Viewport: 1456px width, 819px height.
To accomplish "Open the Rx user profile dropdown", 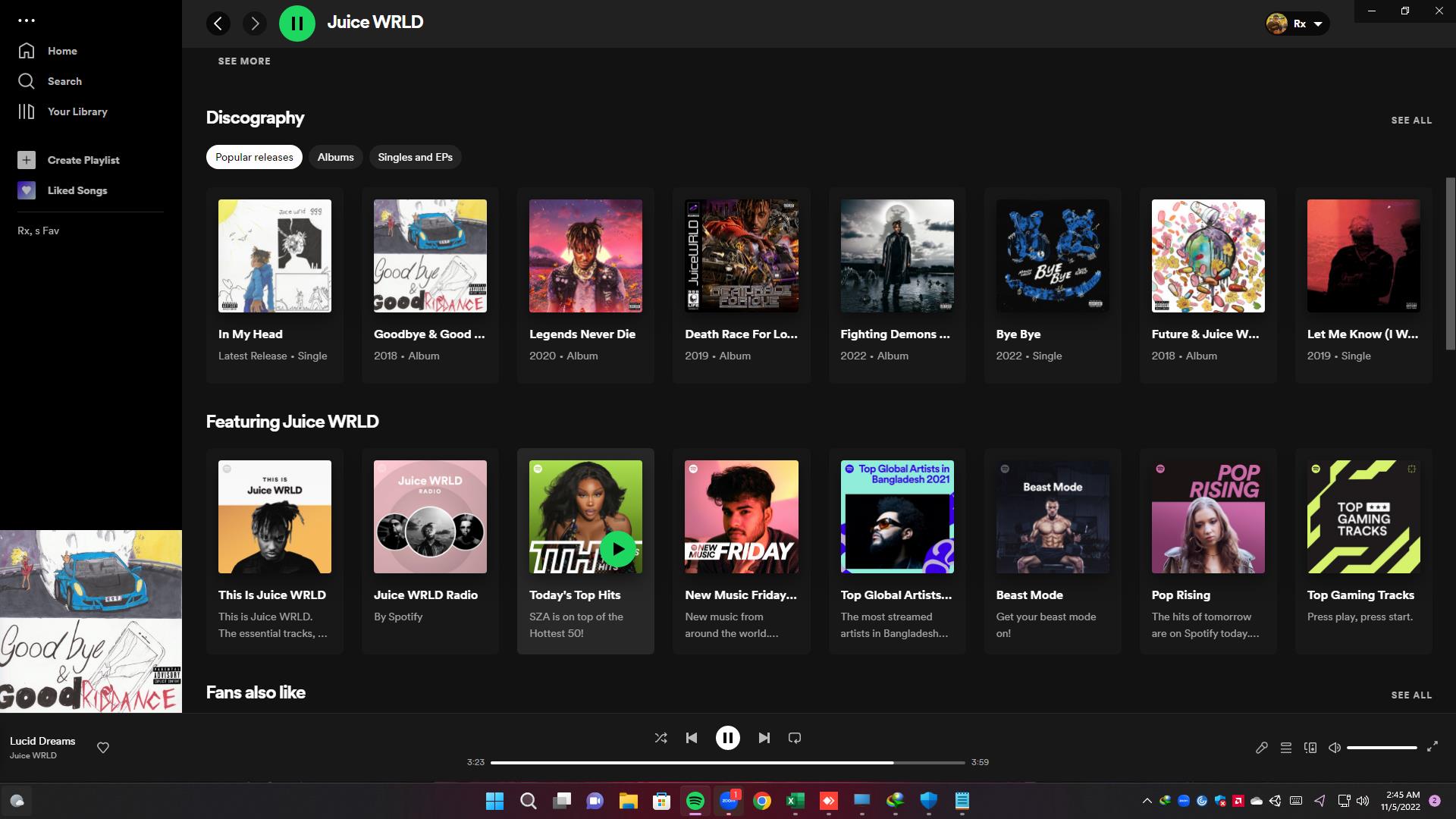I will pyautogui.click(x=1298, y=24).
